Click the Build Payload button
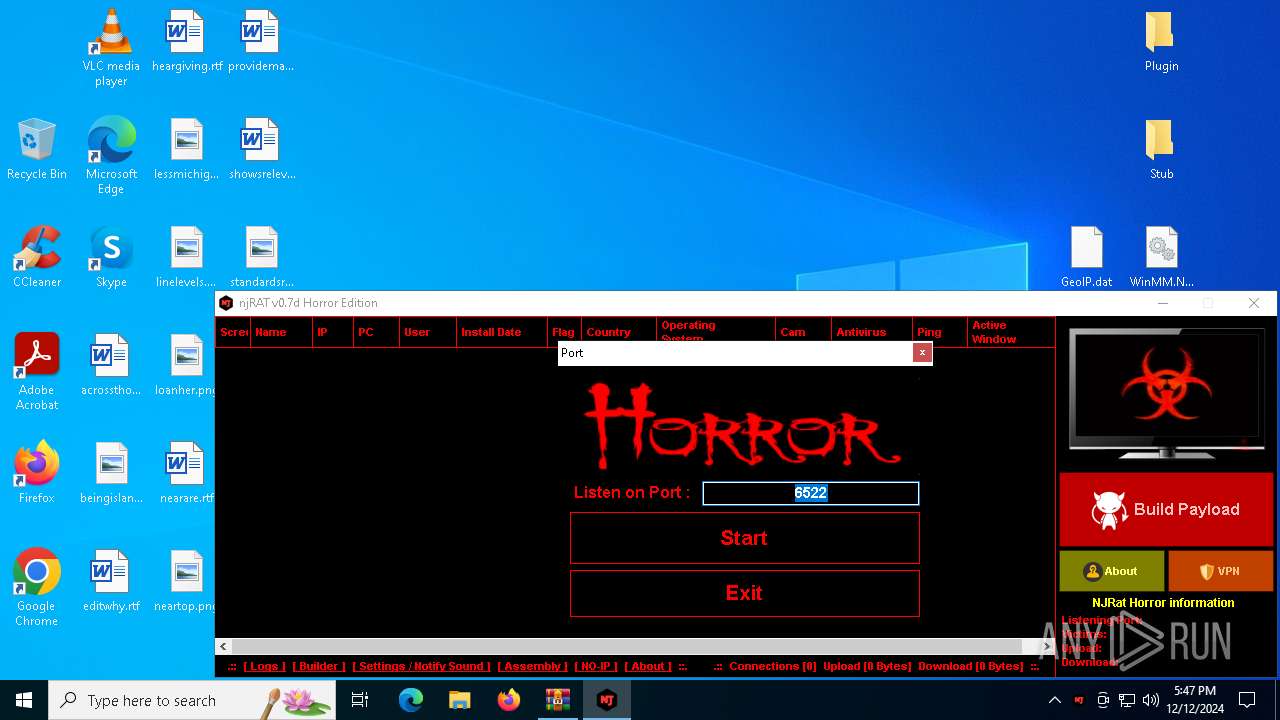 click(1166, 509)
